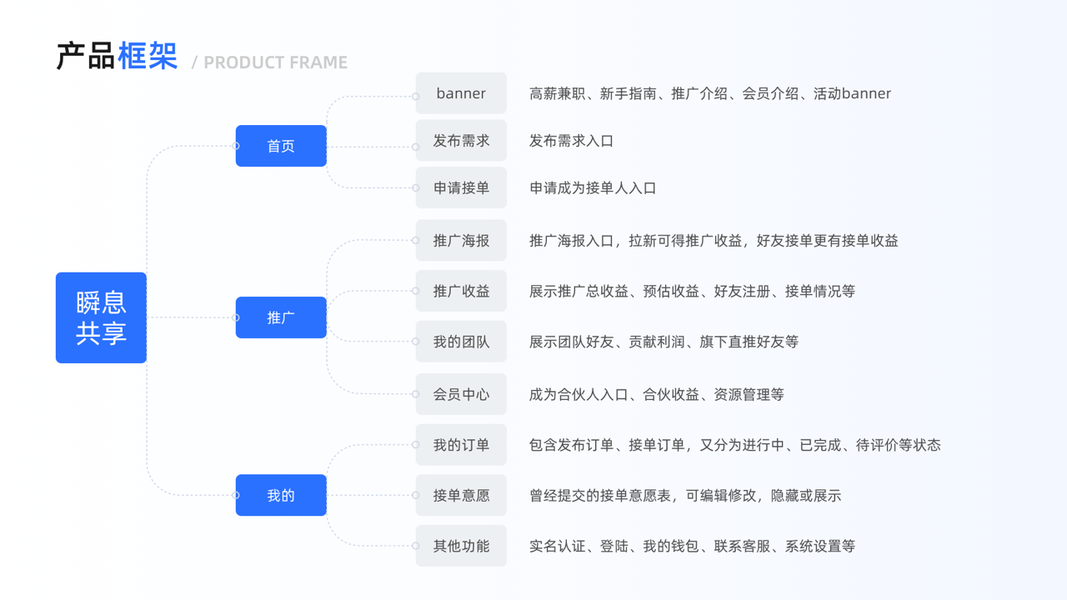The image size is (1067, 600).
Task: Select the 推广收益 node
Action: 461,291
